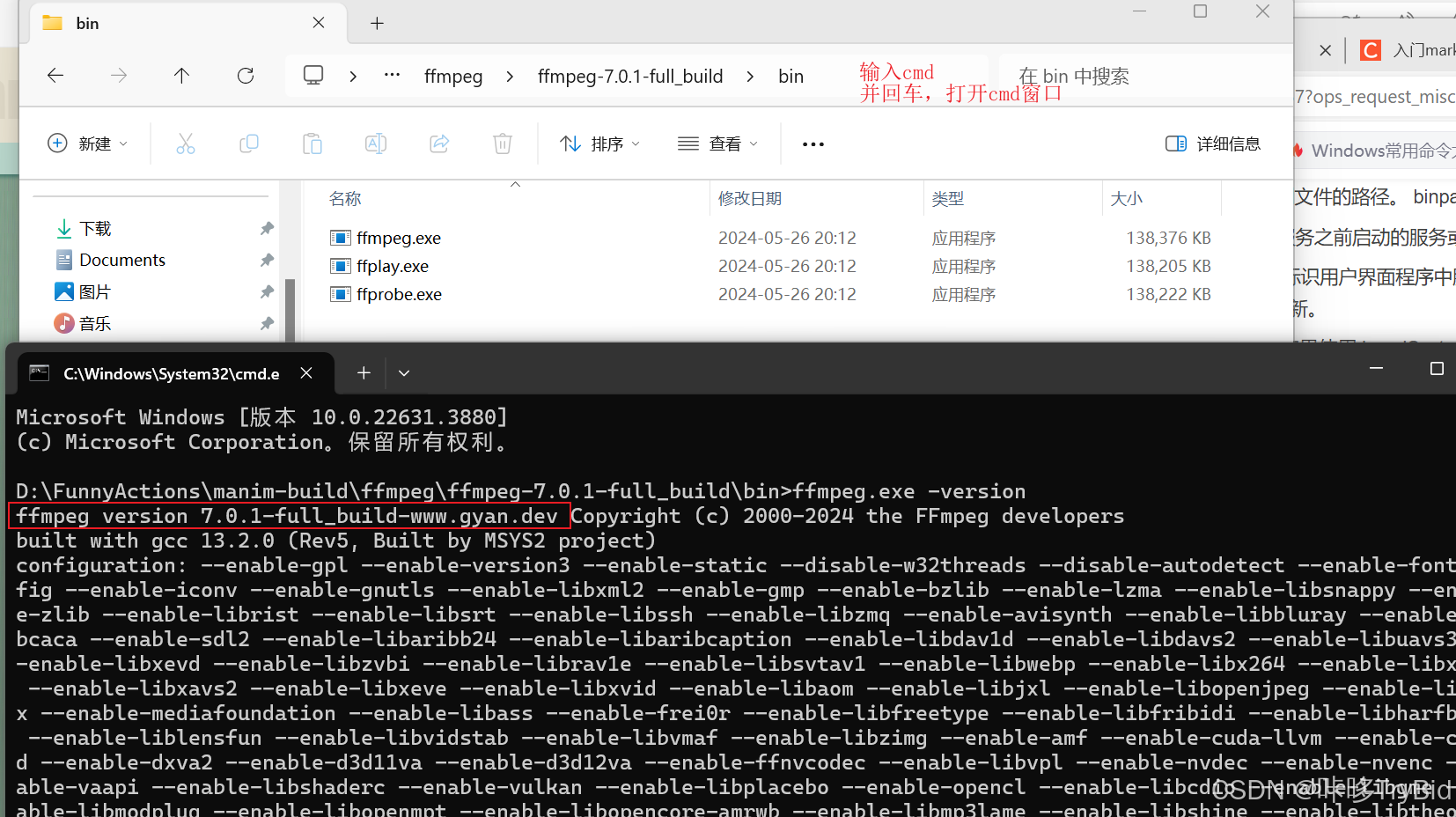This screenshot has width=1456, height=817.
Task: Sort by the 大小 column header
Action: (1127, 199)
